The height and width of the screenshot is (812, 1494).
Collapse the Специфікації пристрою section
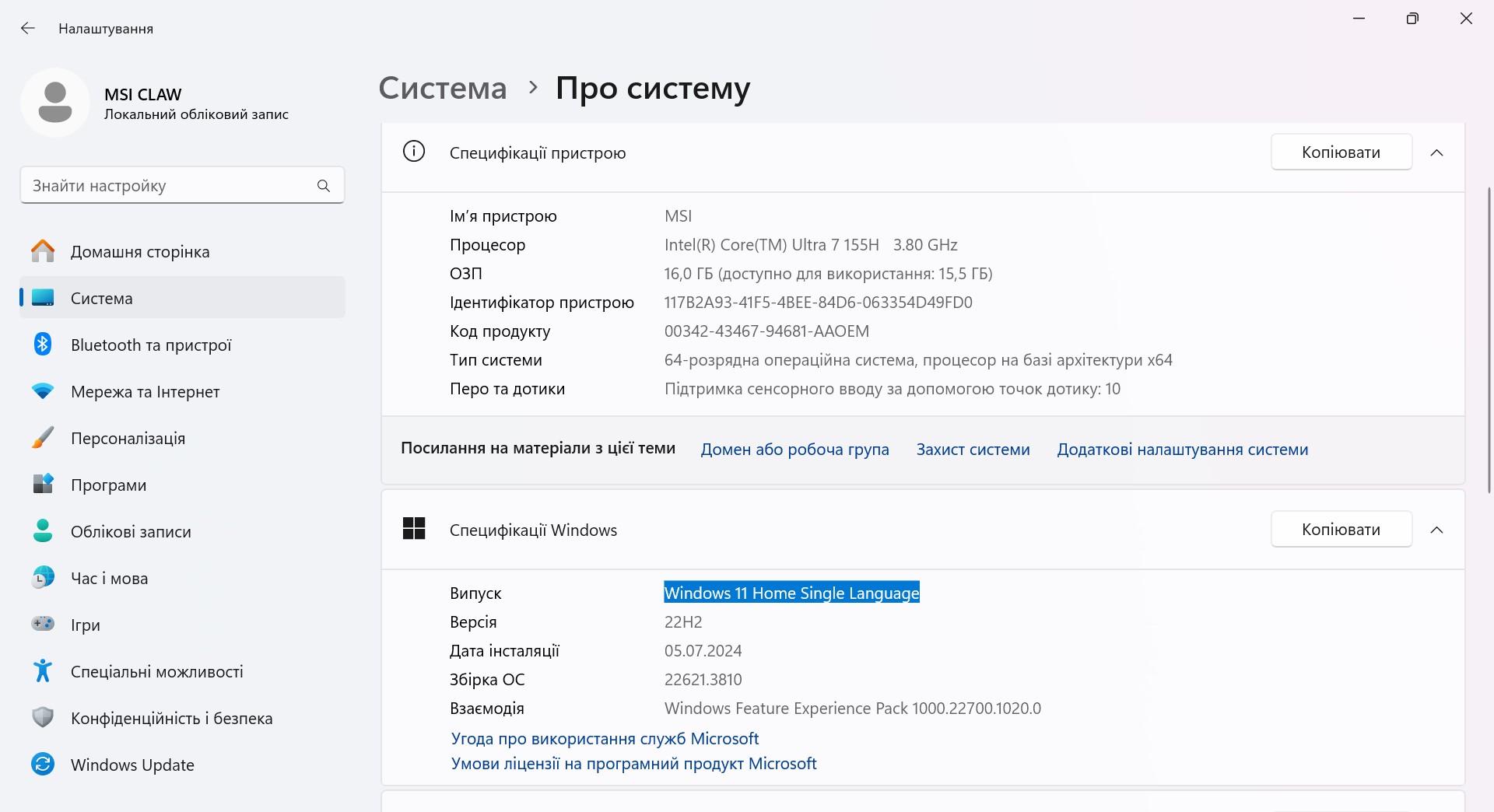(x=1437, y=152)
